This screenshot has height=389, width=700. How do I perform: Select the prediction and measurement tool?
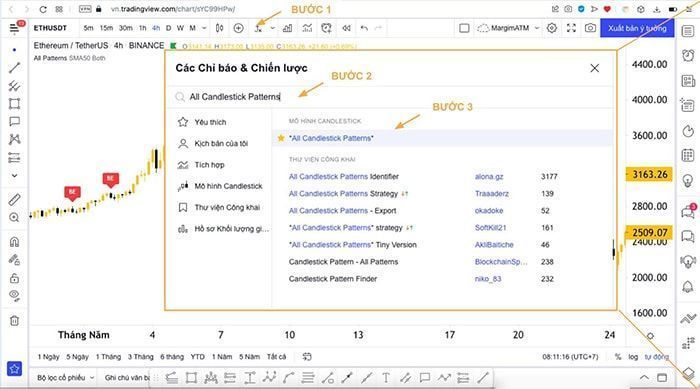click(x=14, y=157)
